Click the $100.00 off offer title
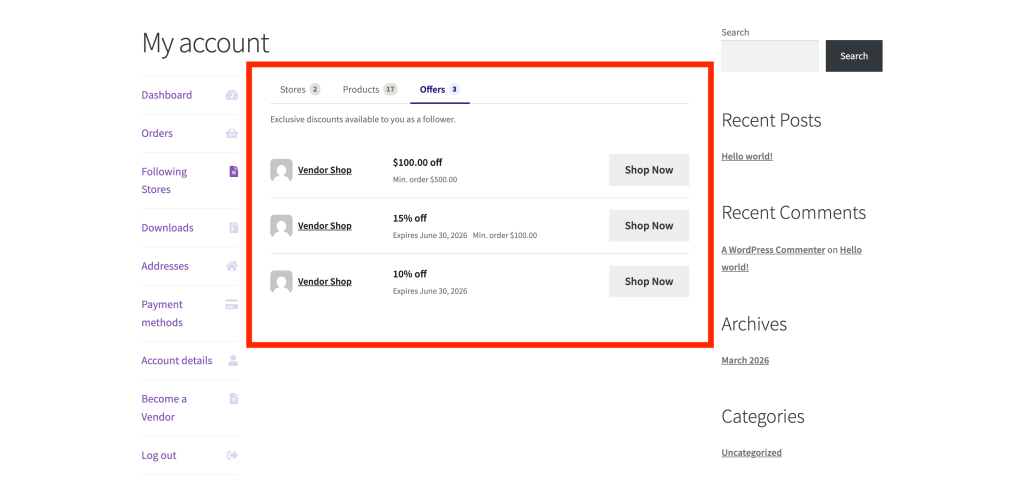This screenshot has width=1024, height=490. [417, 162]
